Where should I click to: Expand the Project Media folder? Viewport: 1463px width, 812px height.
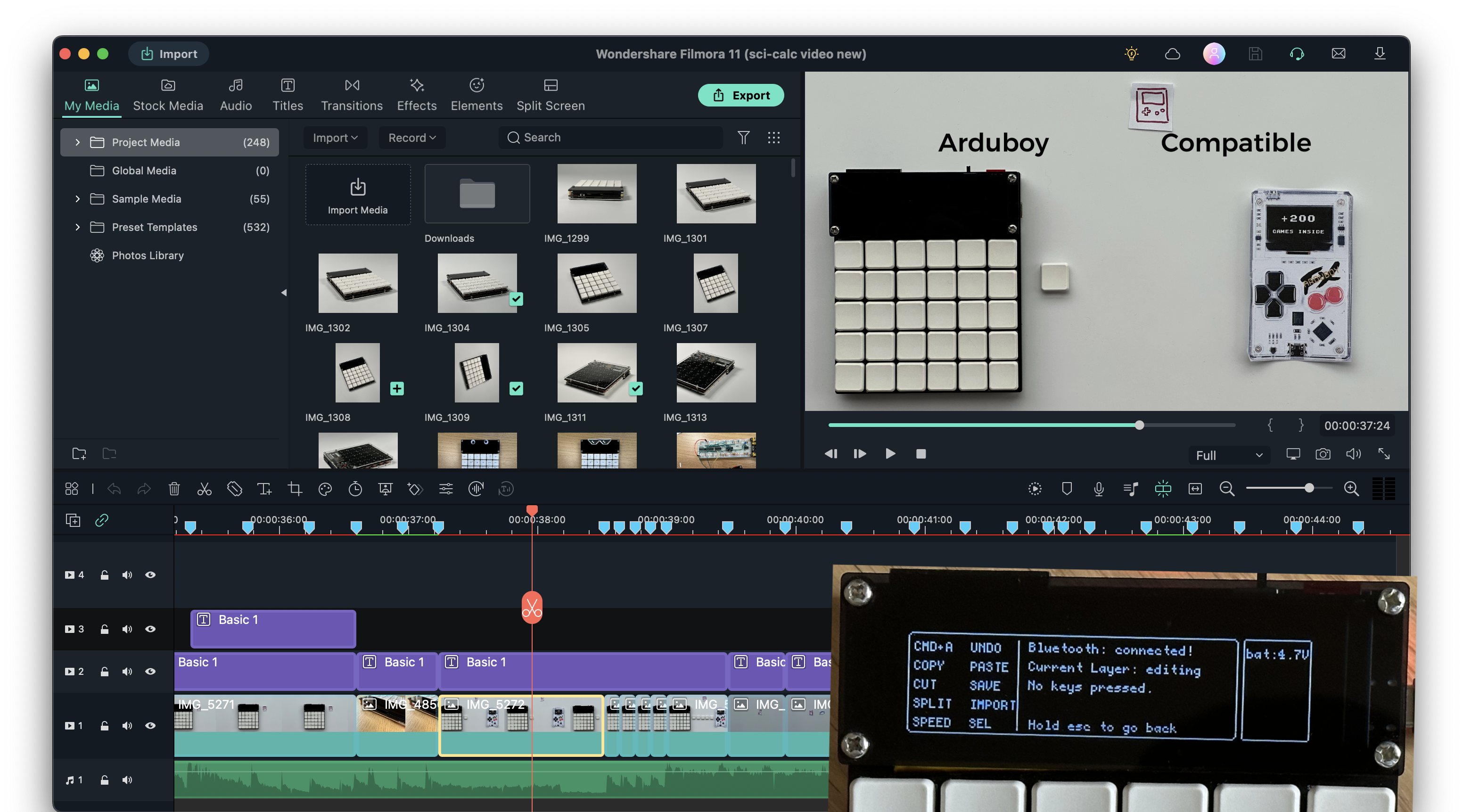[x=77, y=142]
